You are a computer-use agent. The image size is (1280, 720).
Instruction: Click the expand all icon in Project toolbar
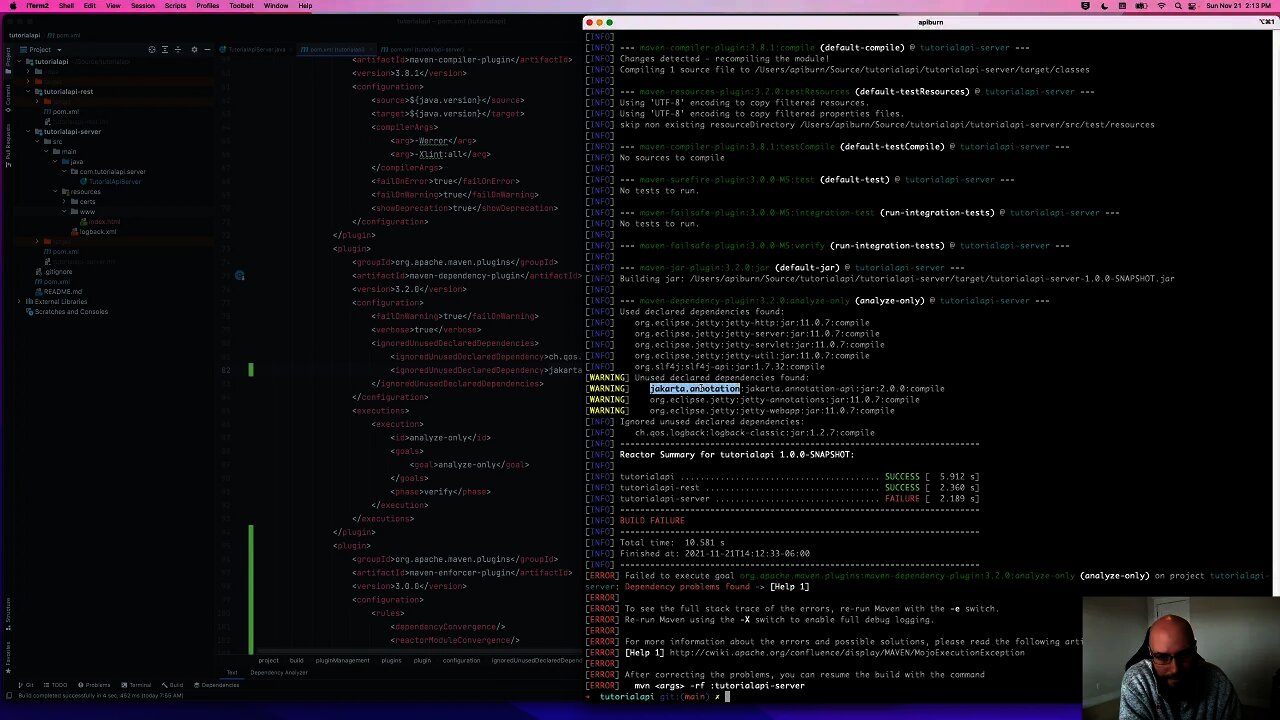coord(166,49)
